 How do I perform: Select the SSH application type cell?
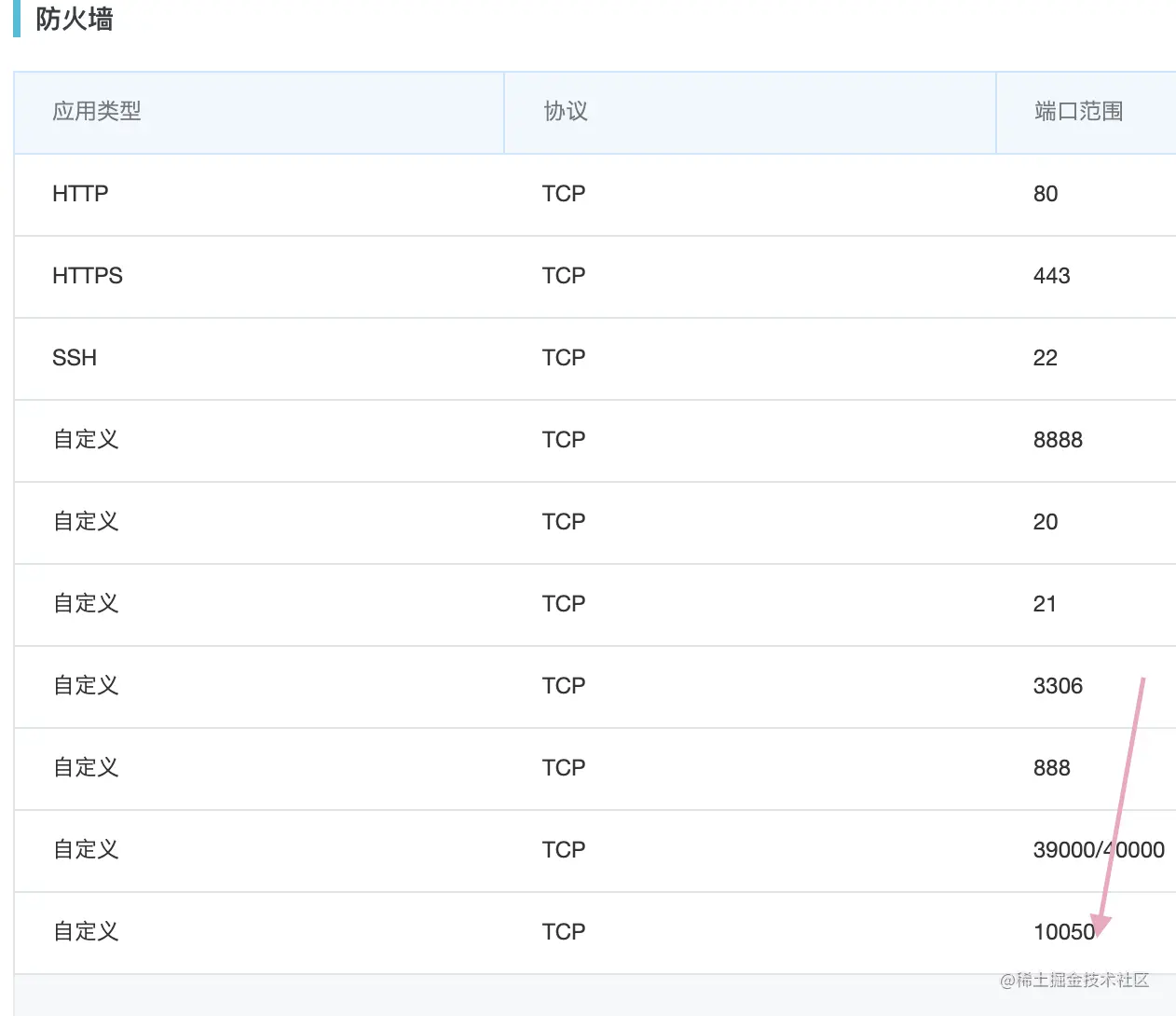tap(75, 358)
